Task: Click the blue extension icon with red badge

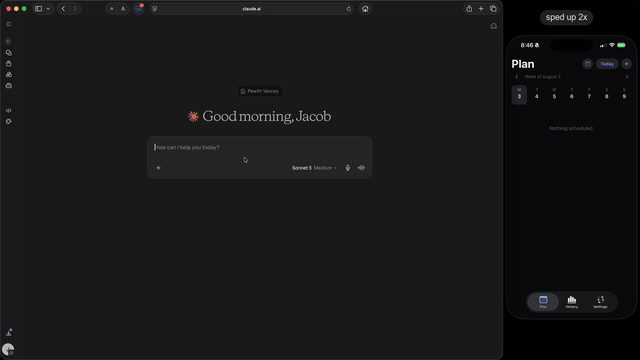Action: 139,9
